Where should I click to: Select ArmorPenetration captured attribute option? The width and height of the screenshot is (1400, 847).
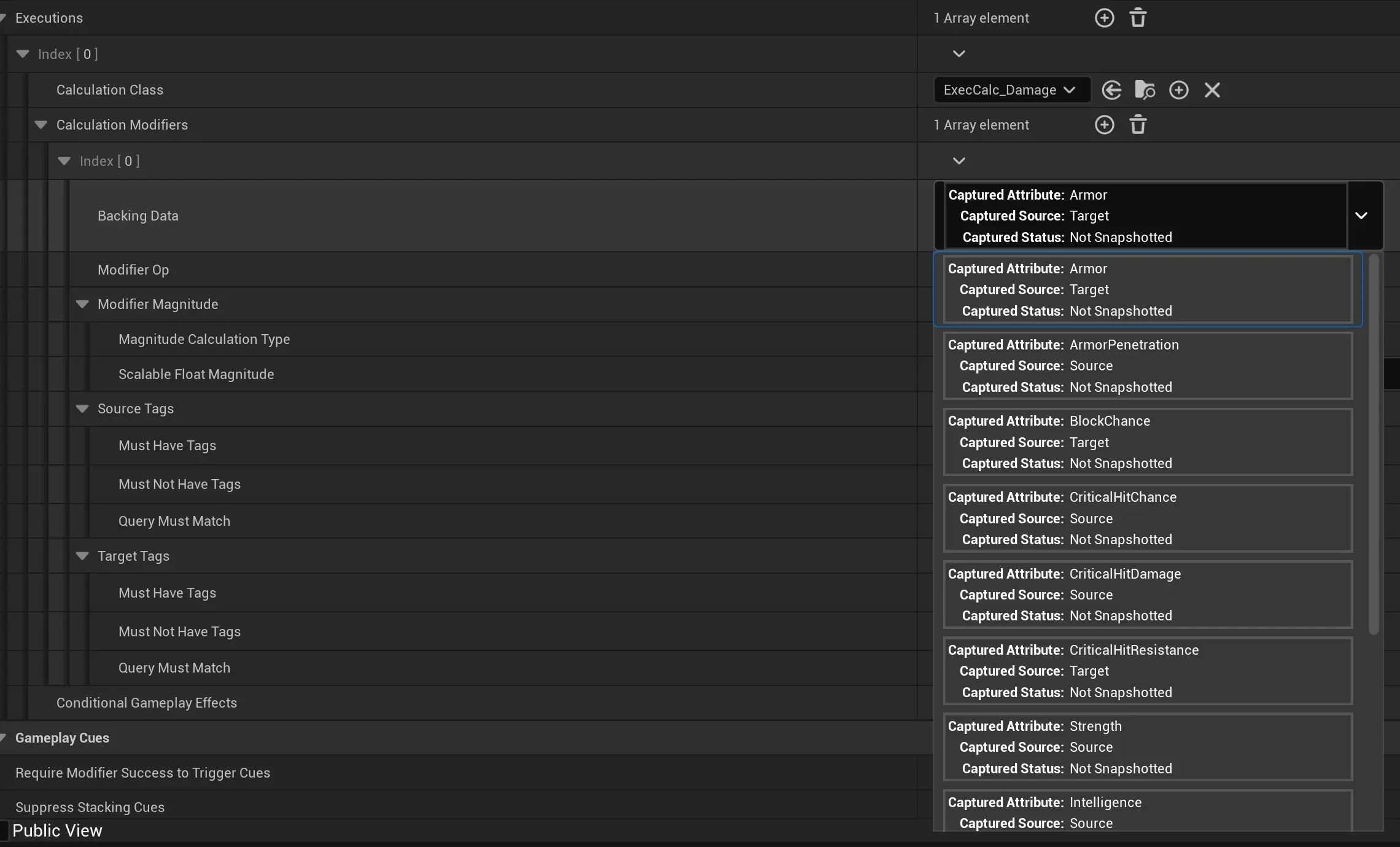[x=1147, y=366]
